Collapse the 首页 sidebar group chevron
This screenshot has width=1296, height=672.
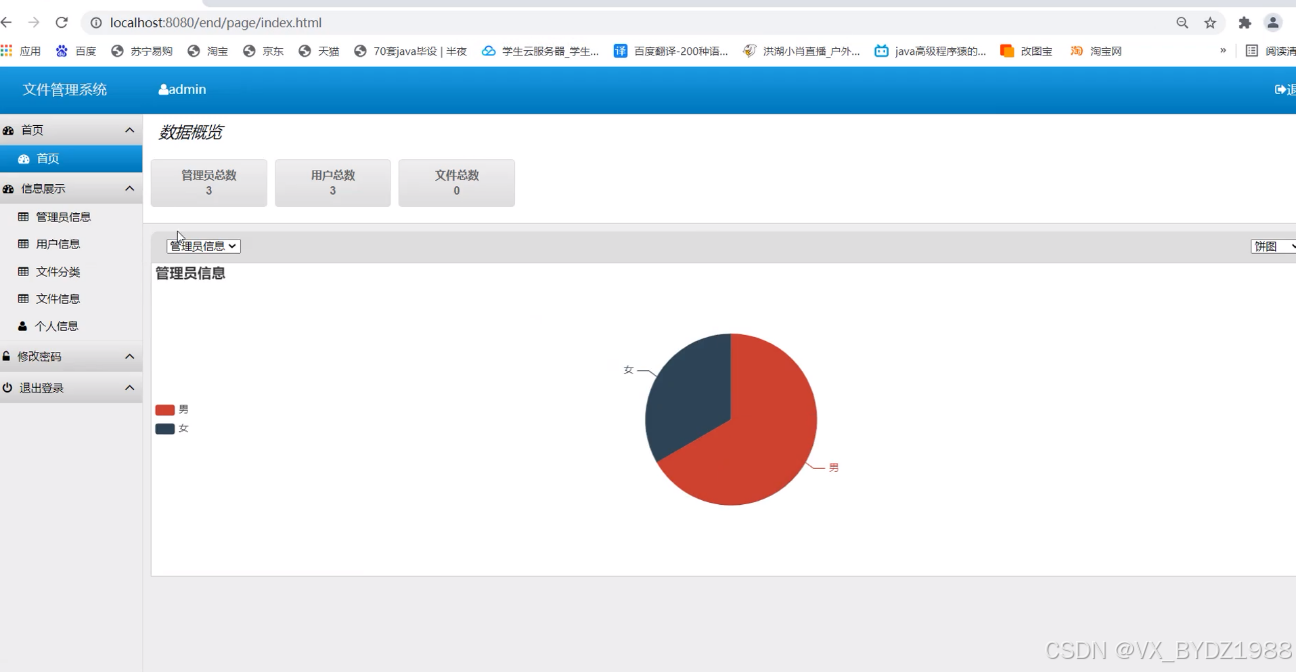129,130
